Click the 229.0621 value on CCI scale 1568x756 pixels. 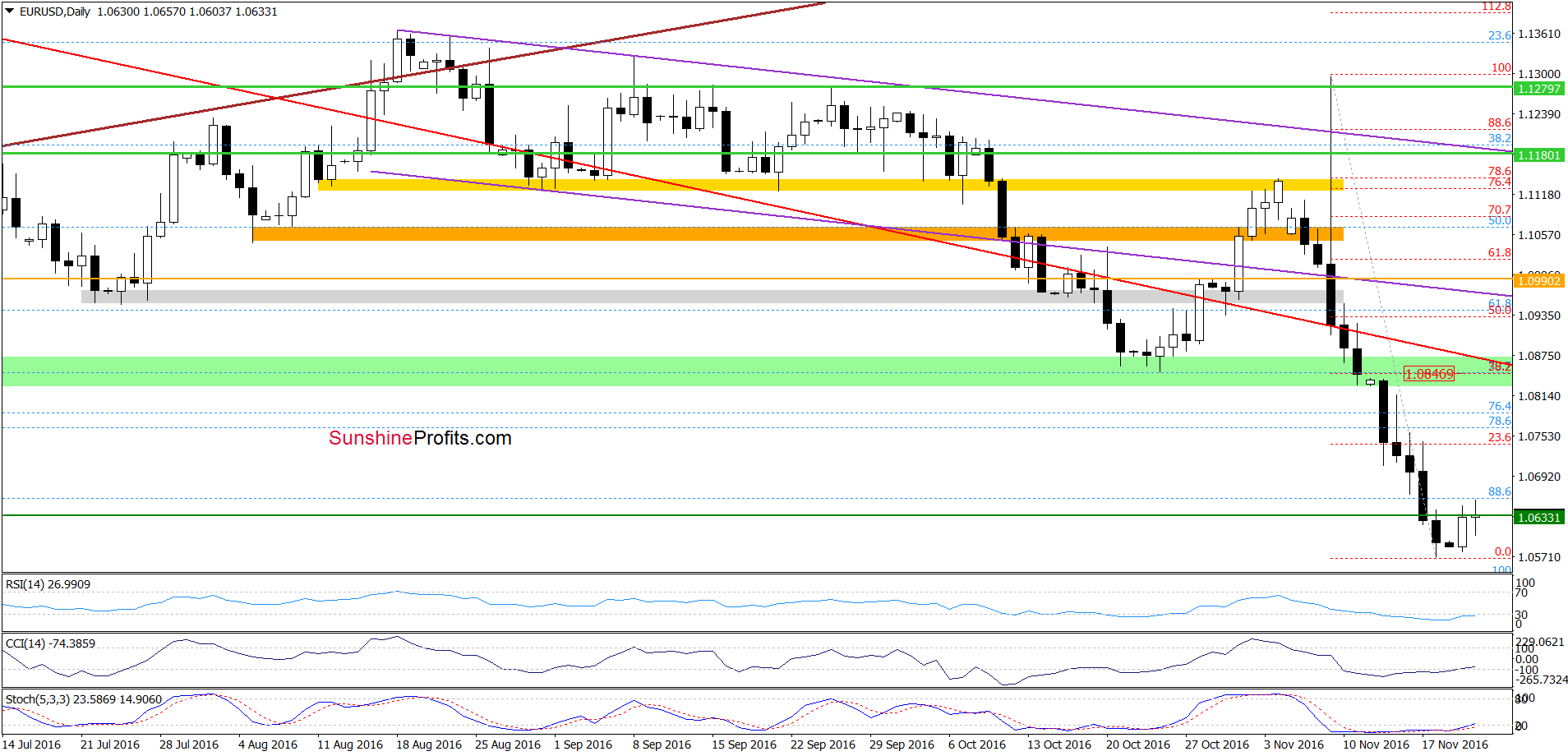(1540, 642)
